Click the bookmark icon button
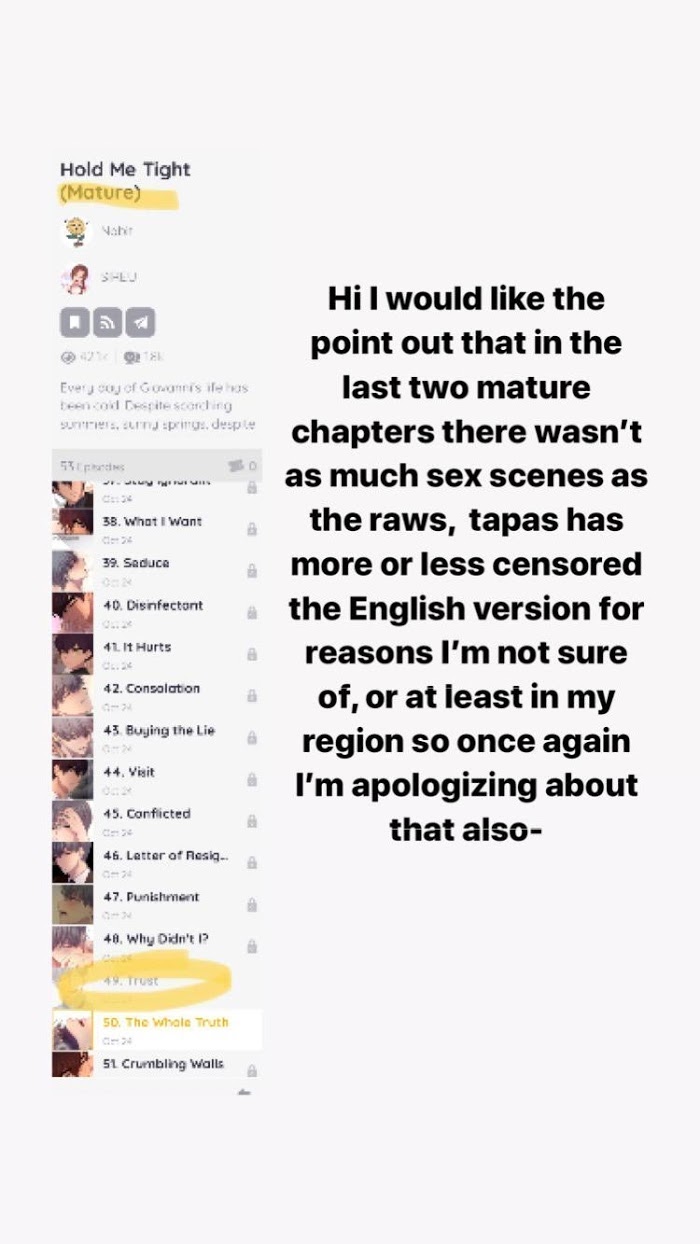 tap(75, 322)
